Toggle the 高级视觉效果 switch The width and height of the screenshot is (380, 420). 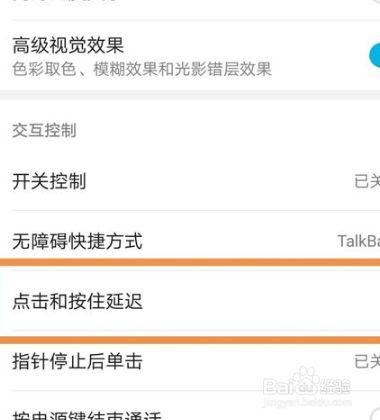tap(374, 56)
